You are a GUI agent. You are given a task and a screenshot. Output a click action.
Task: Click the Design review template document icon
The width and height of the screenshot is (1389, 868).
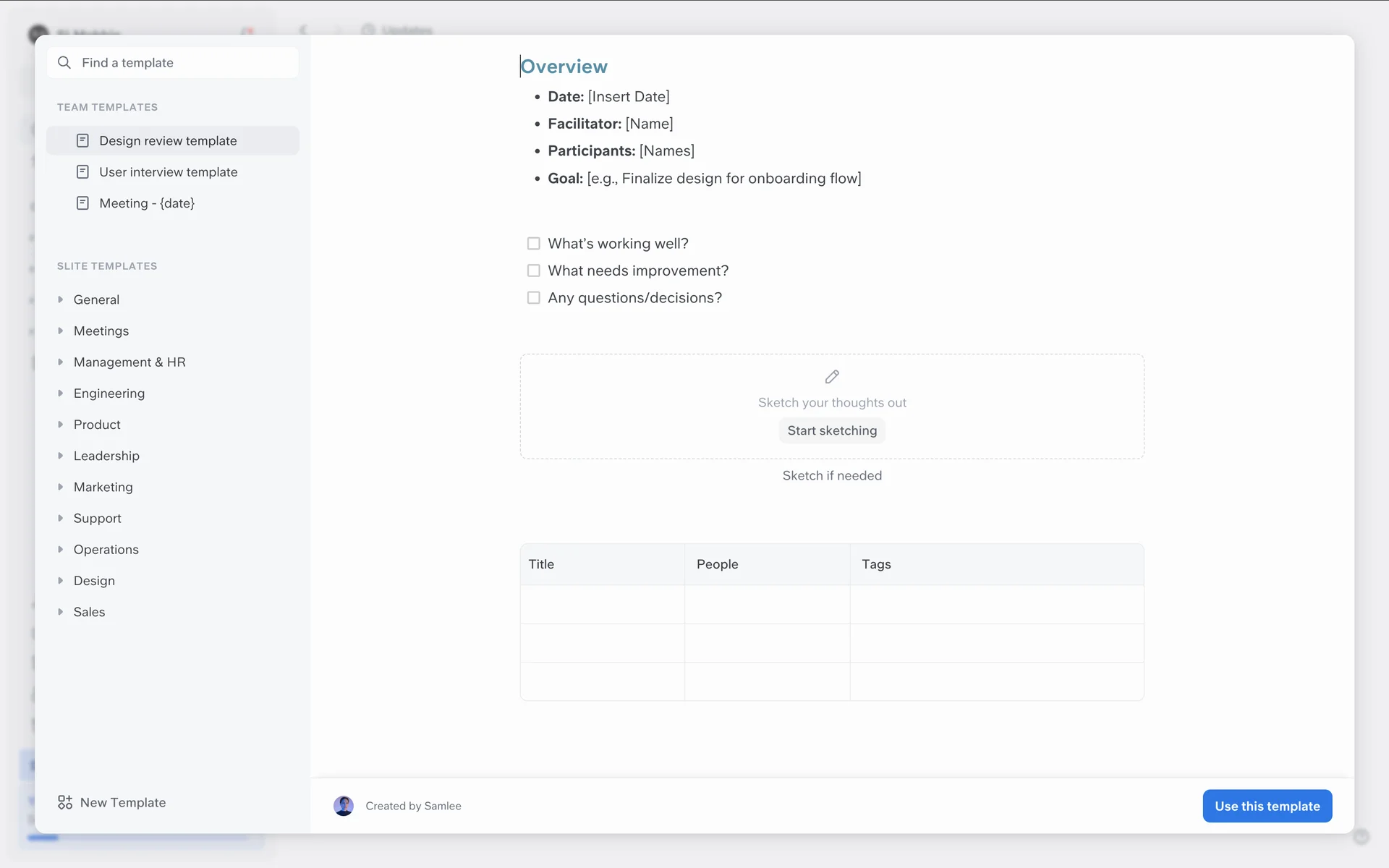[83, 140]
